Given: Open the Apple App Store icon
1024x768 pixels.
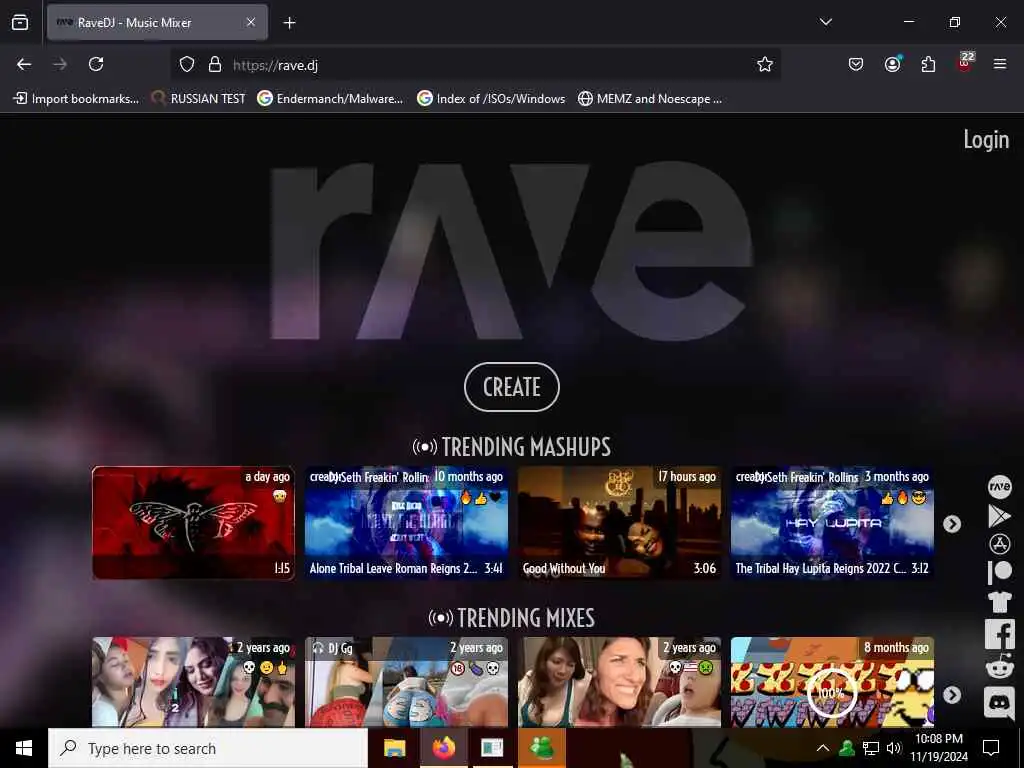Looking at the screenshot, I should [x=999, y=544].
